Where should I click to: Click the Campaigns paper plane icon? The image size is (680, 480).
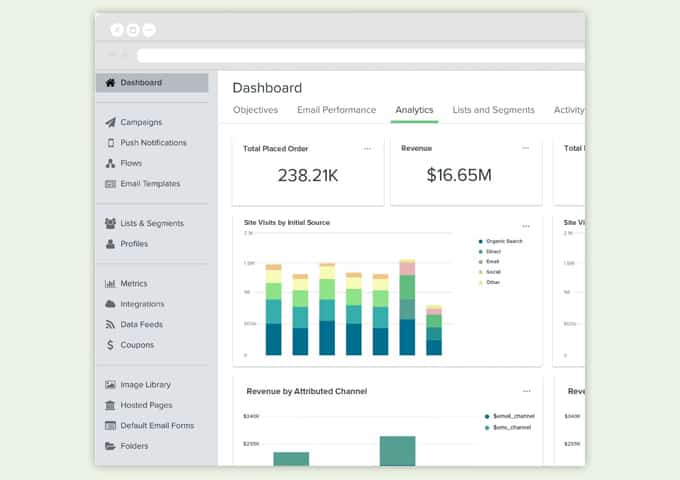tap(110, 122)
